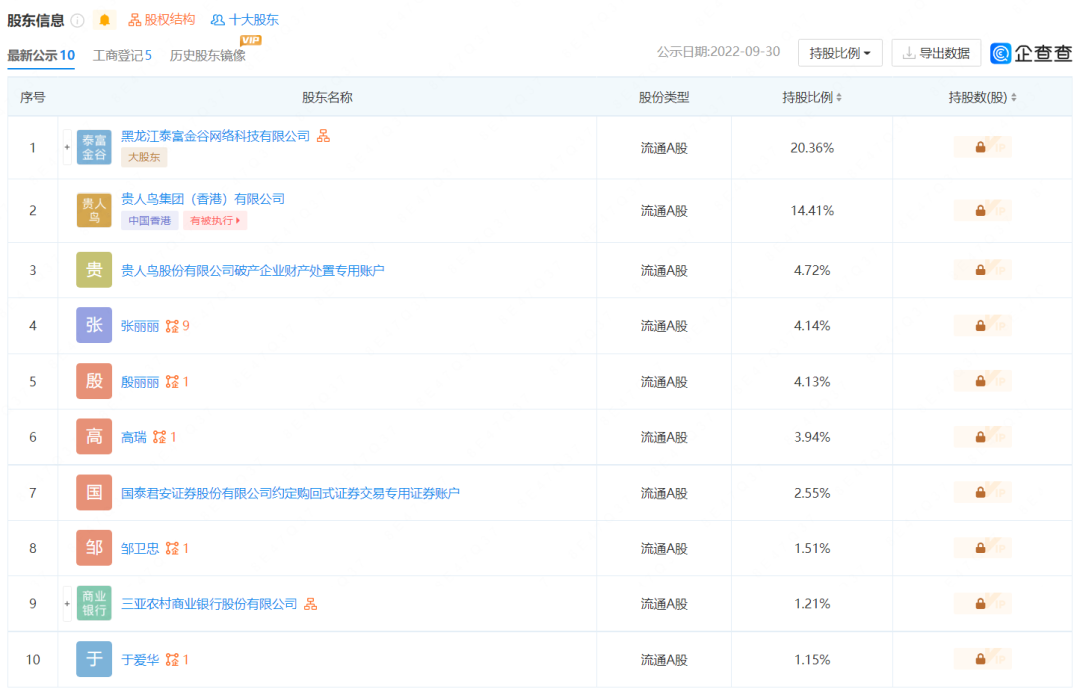Click VIP lock icon in 20.36% row
Image resolution: width=1080 pixels, height=692 pixels.
click(982, 147)
